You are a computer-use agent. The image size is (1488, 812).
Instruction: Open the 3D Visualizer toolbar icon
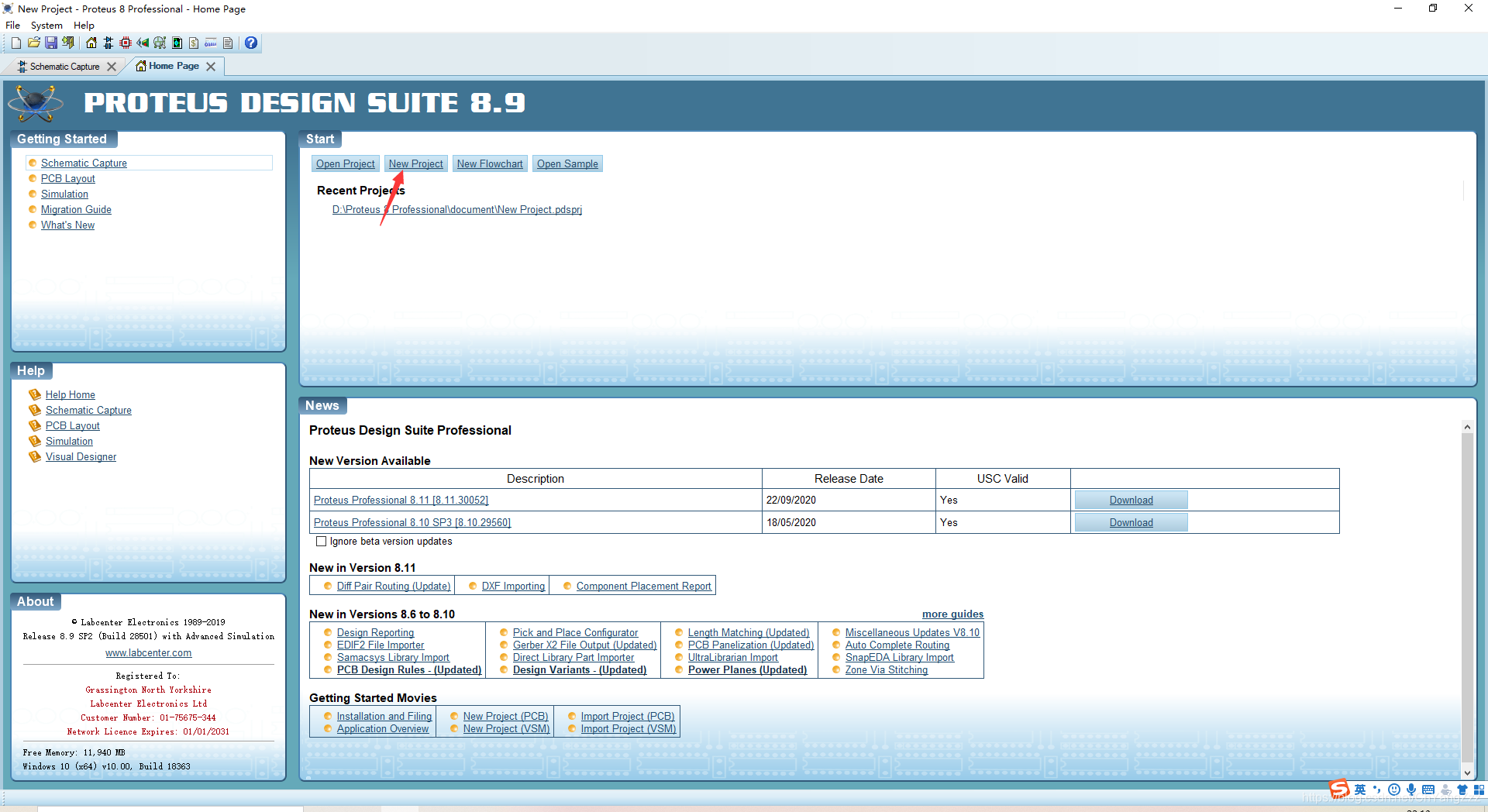(x=143, y=43)
